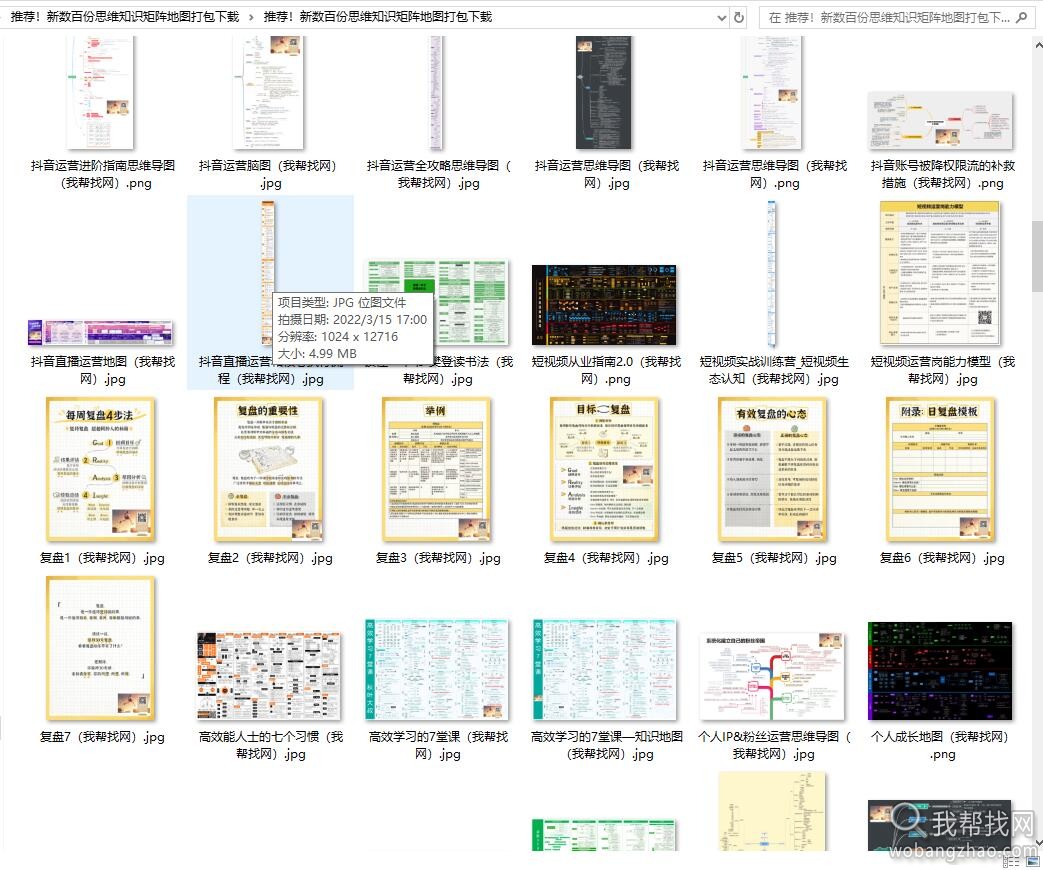Screen dimensions: 1043x870
Task: Select file name 复盘6（我帮找网）.jpg
Action: [x=942, y=558]
